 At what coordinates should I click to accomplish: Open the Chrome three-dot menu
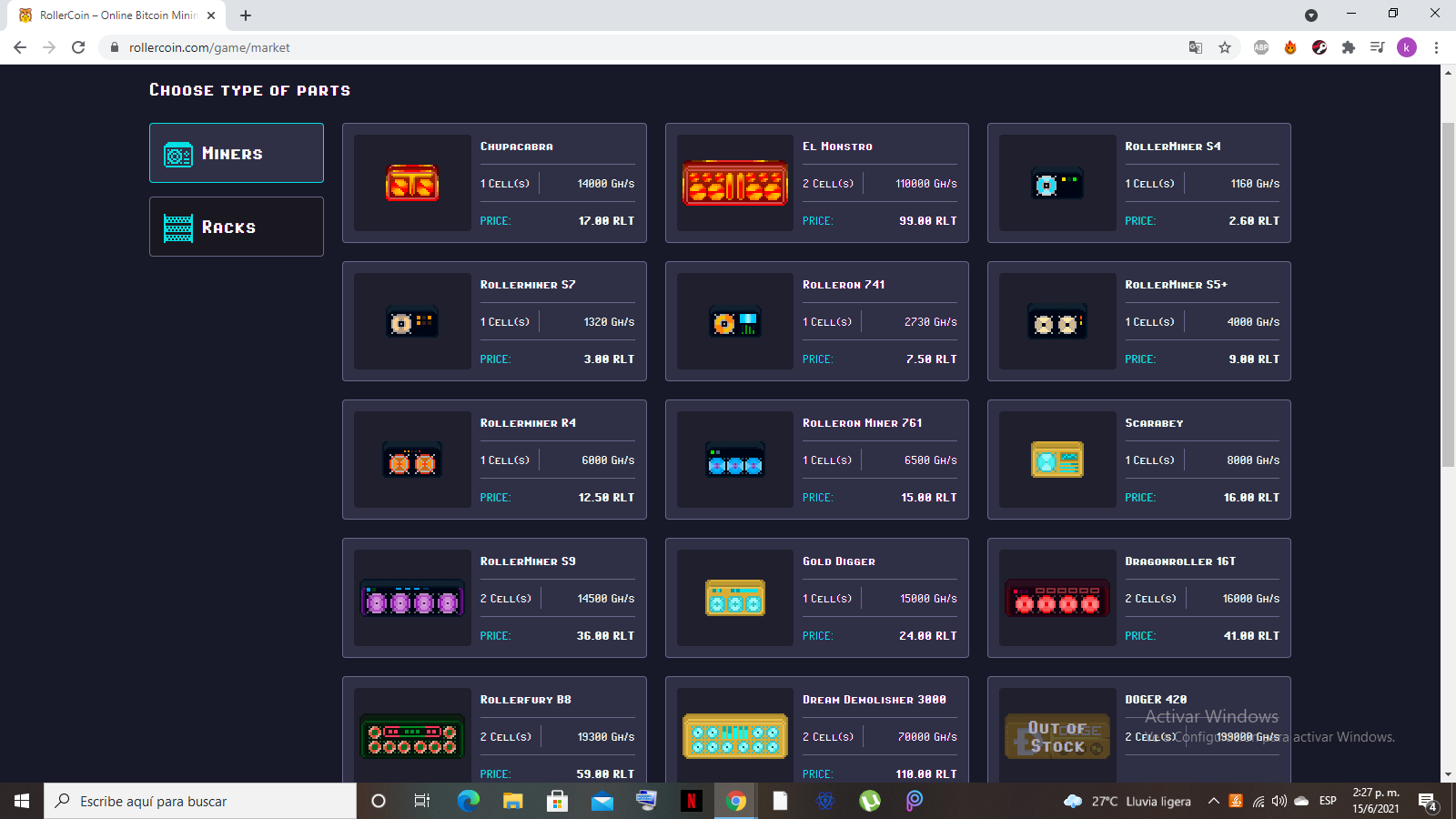pyautogui.click(x=1436, y=47)
